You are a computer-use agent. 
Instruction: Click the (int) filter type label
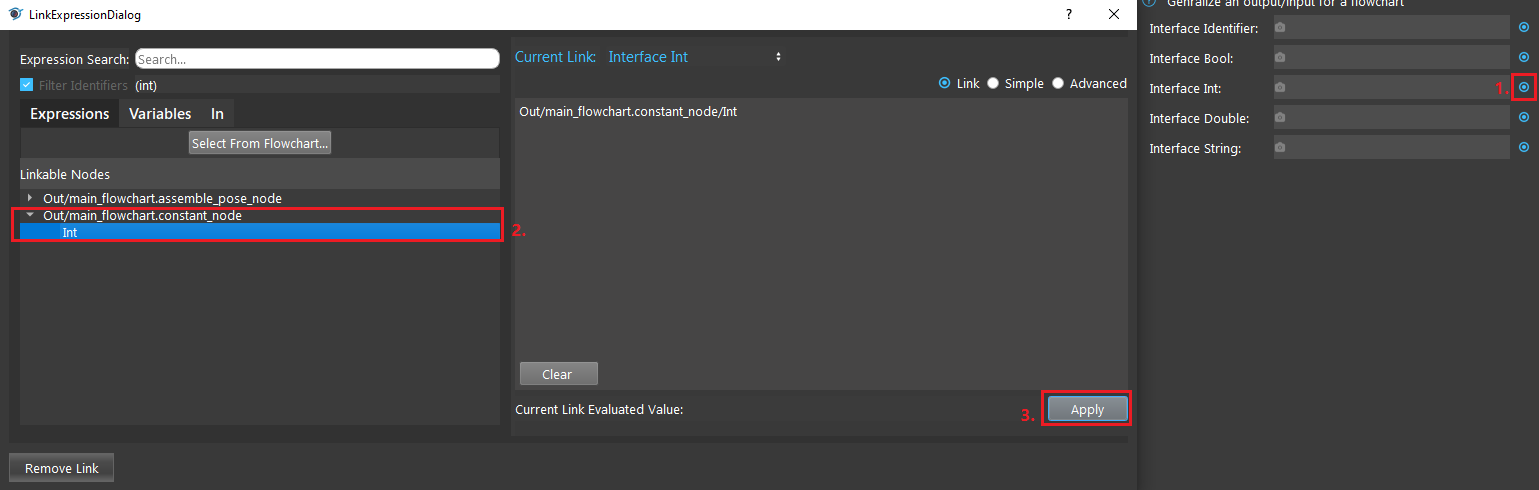tap(146, 86)
